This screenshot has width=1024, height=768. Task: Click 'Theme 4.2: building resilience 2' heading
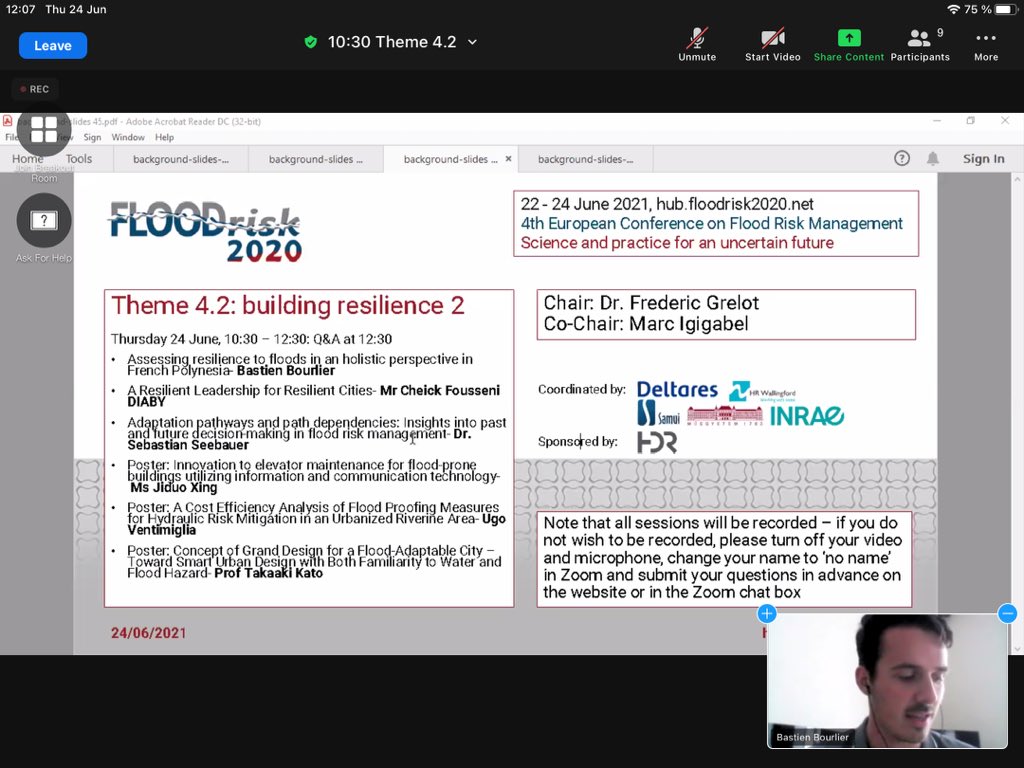click(x=287, y=305)
